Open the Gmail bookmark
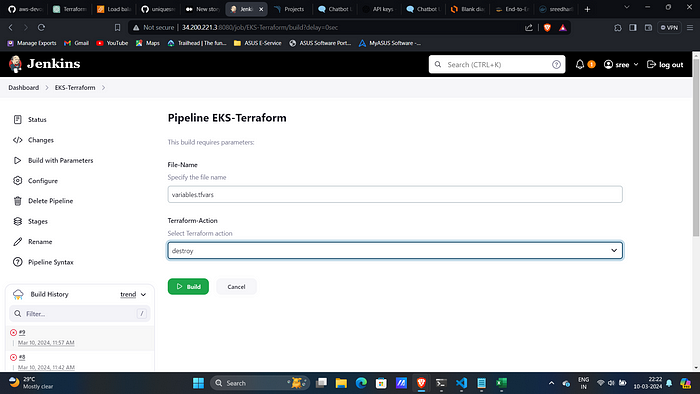This screenshot has height=394, width=700. tap(76, 43)
